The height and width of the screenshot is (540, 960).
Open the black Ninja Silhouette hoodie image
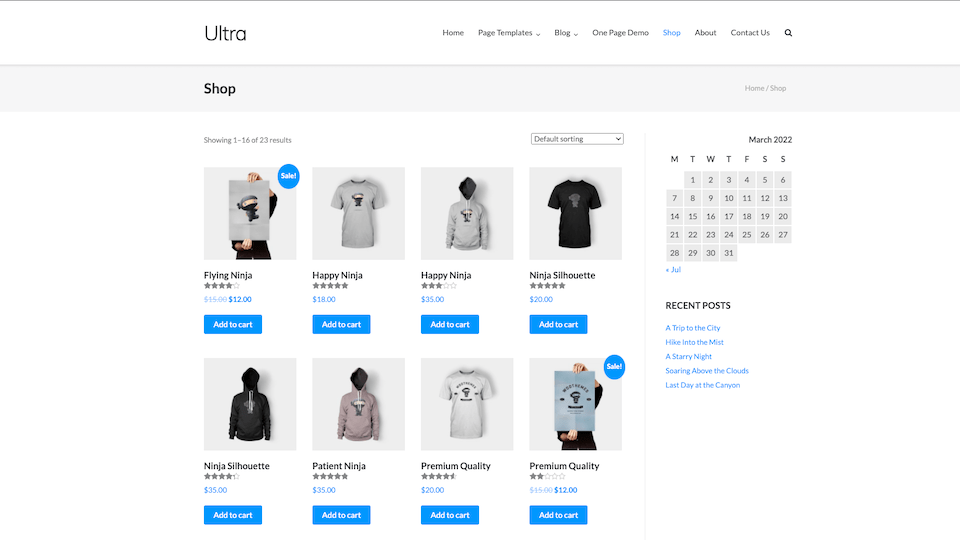pyautogui.click(x=250, y=404)
